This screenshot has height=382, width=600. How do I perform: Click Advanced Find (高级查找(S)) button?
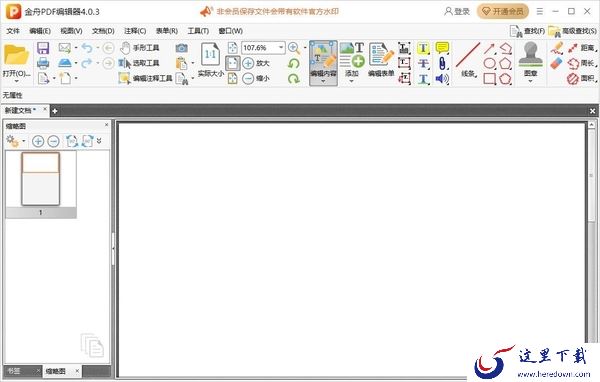tap(573, 31)
